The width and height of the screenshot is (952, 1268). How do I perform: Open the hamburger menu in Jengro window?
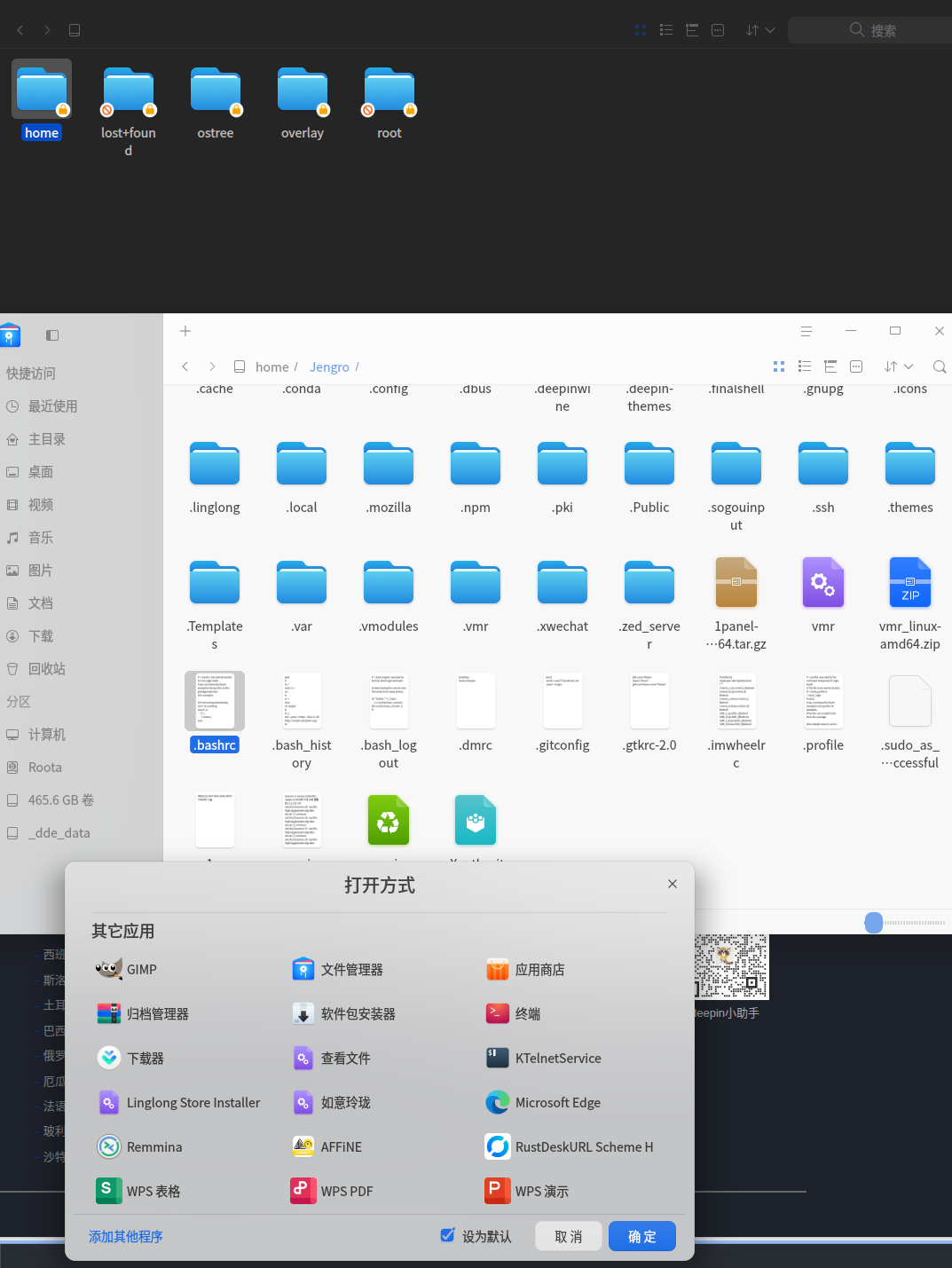click(x=806, y=331)
